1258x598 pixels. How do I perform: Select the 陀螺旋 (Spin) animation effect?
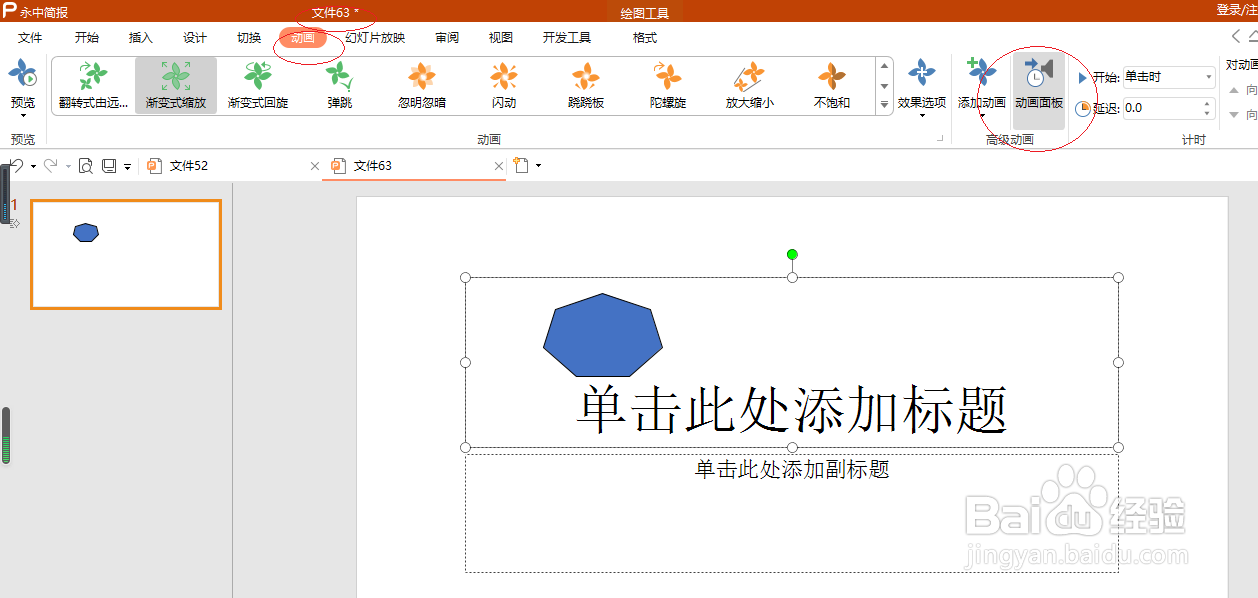click(x=667, y=85)
